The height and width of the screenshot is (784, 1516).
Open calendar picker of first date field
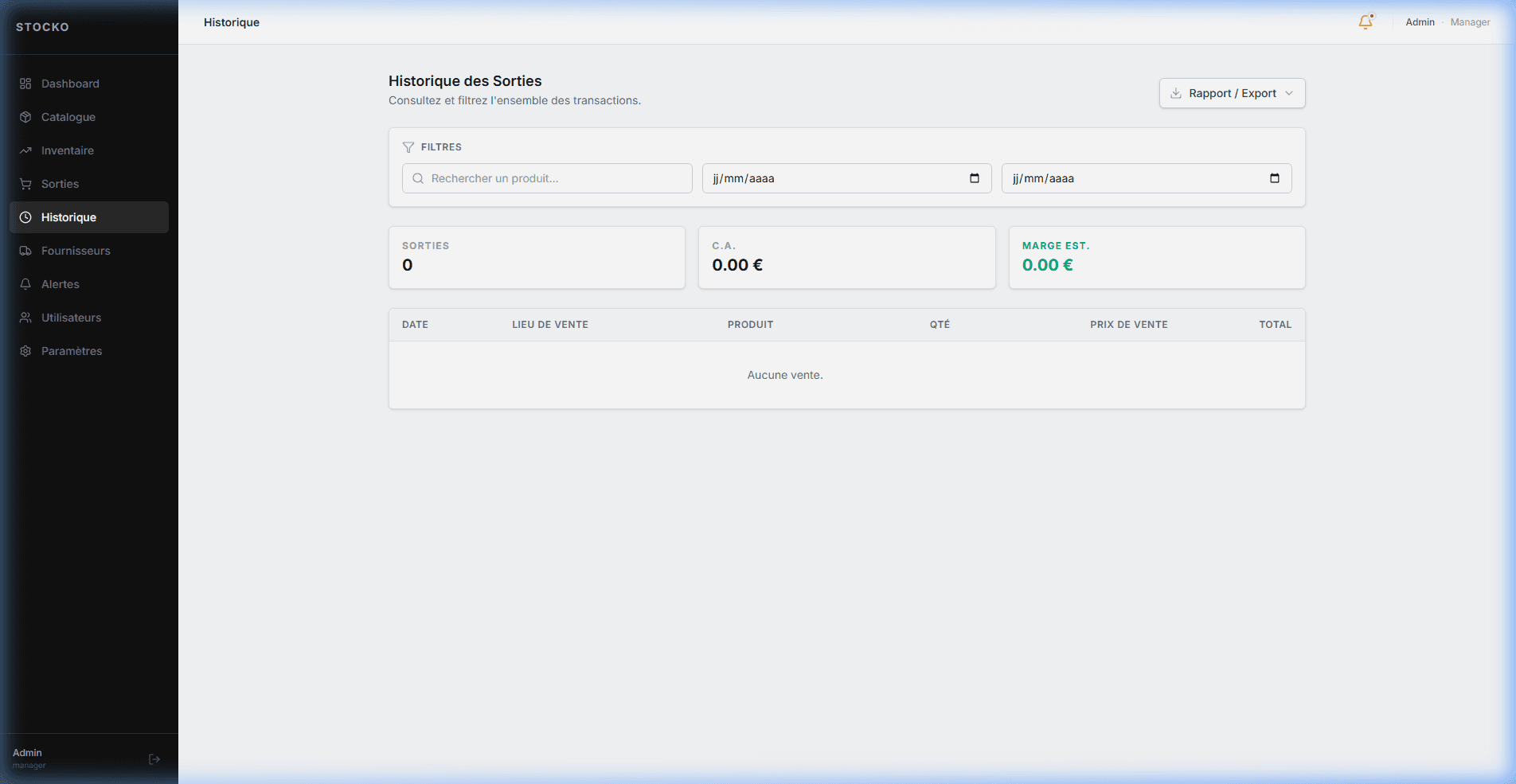click(975, 178)
